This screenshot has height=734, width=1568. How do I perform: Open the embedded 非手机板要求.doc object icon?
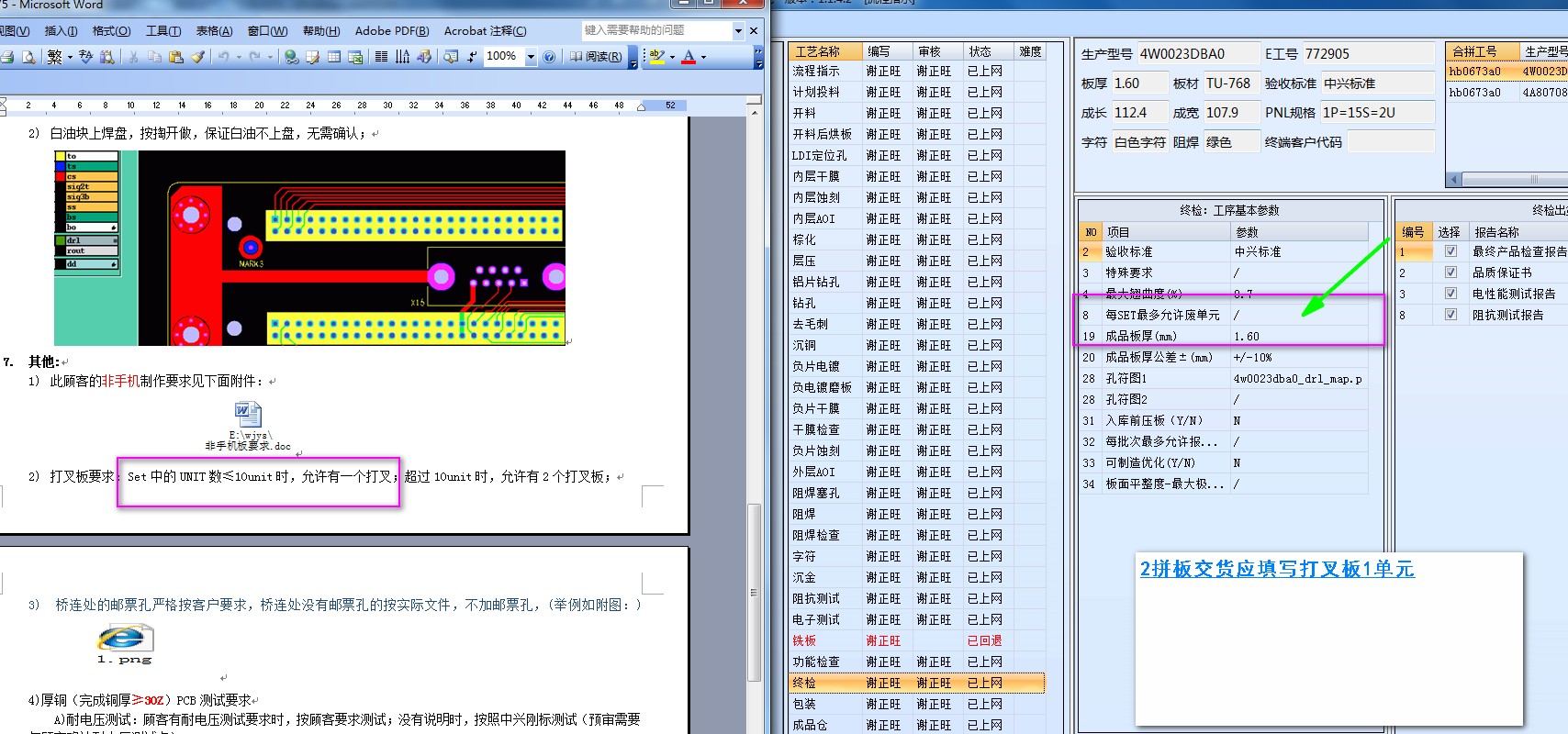248,415
